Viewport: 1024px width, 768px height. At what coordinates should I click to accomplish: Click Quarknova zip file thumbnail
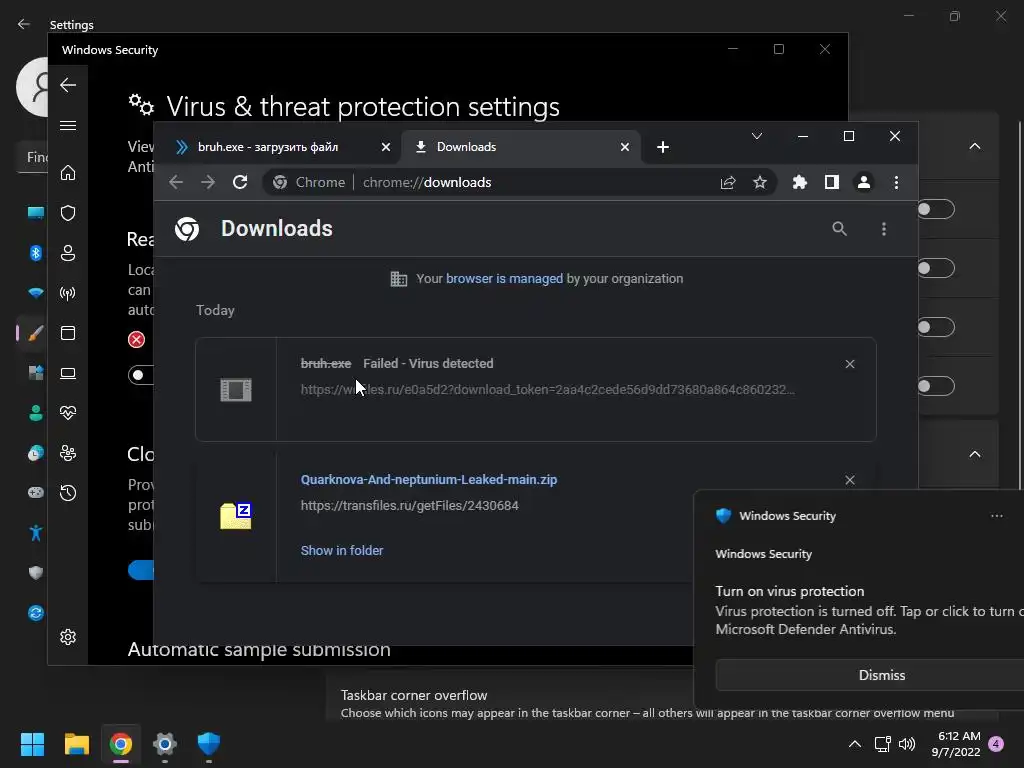pos(236,516)
